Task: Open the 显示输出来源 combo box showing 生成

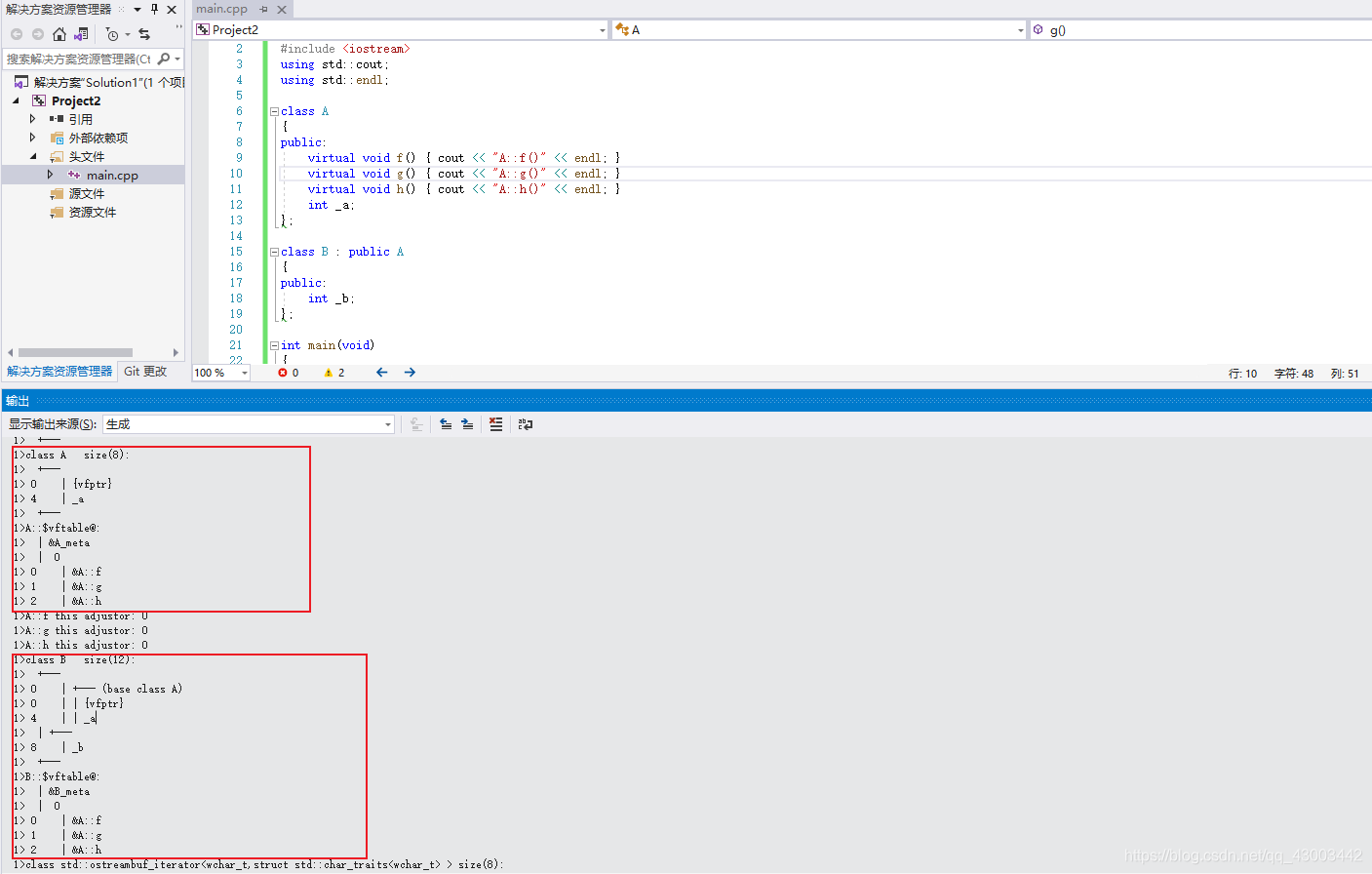Action: 249,424
